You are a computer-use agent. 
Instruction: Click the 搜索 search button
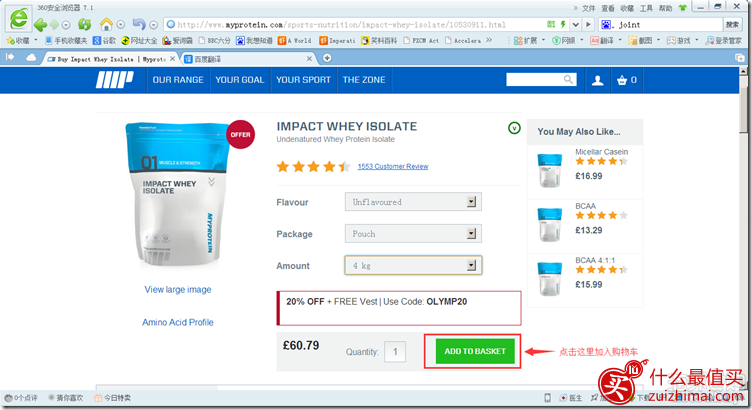pos(732,24)
